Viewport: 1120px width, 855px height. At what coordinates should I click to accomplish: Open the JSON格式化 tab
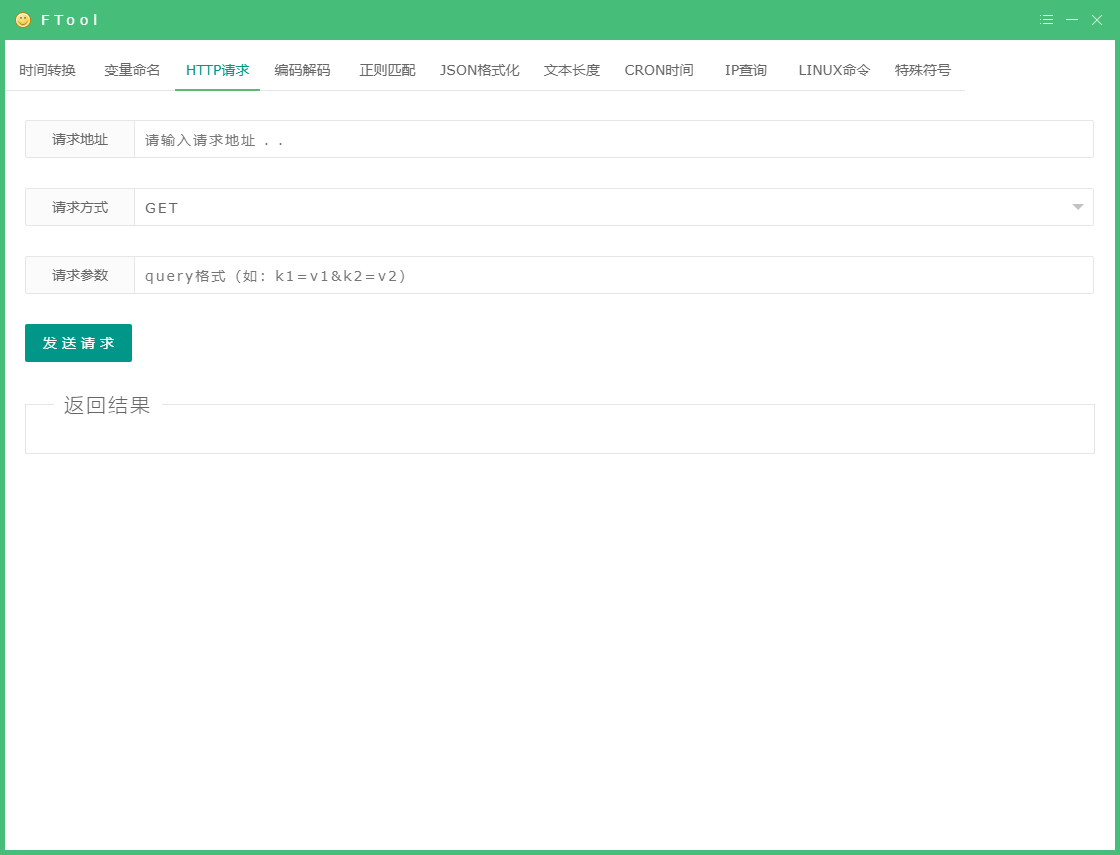(479, 70)
